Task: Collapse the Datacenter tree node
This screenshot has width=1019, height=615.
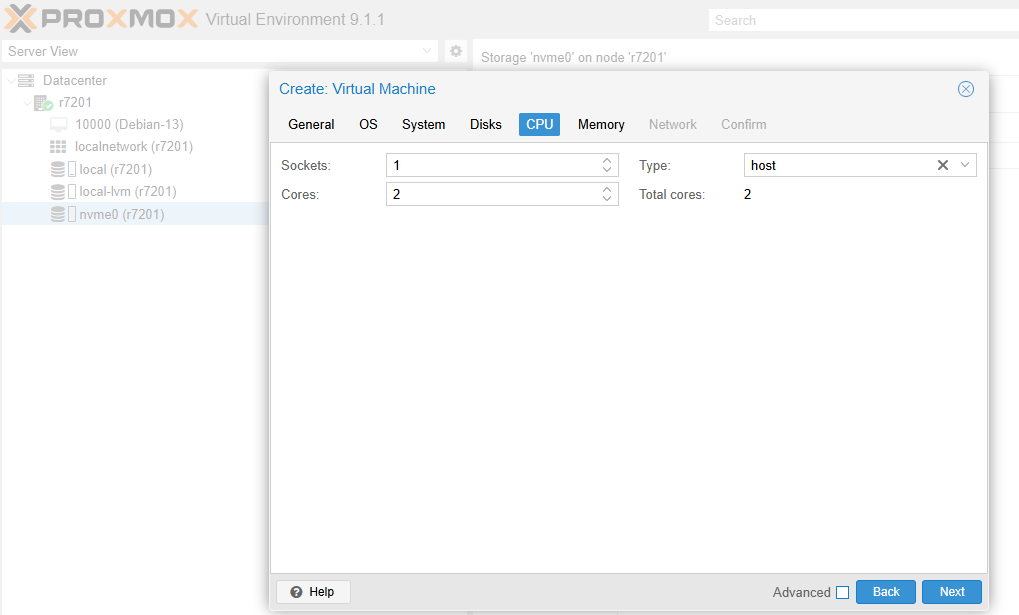Action: 11,80
